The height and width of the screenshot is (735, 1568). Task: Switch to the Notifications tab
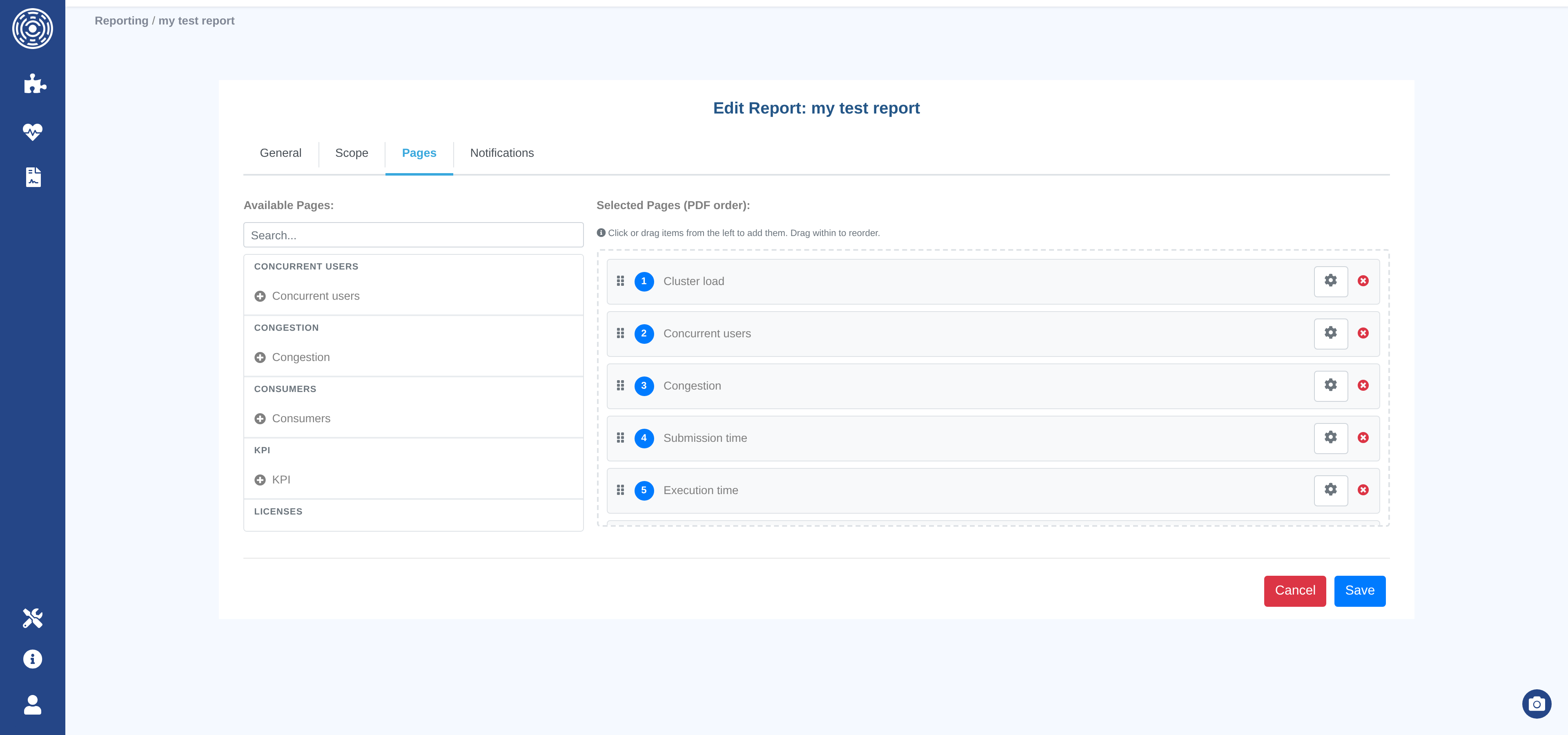(501, 153)
